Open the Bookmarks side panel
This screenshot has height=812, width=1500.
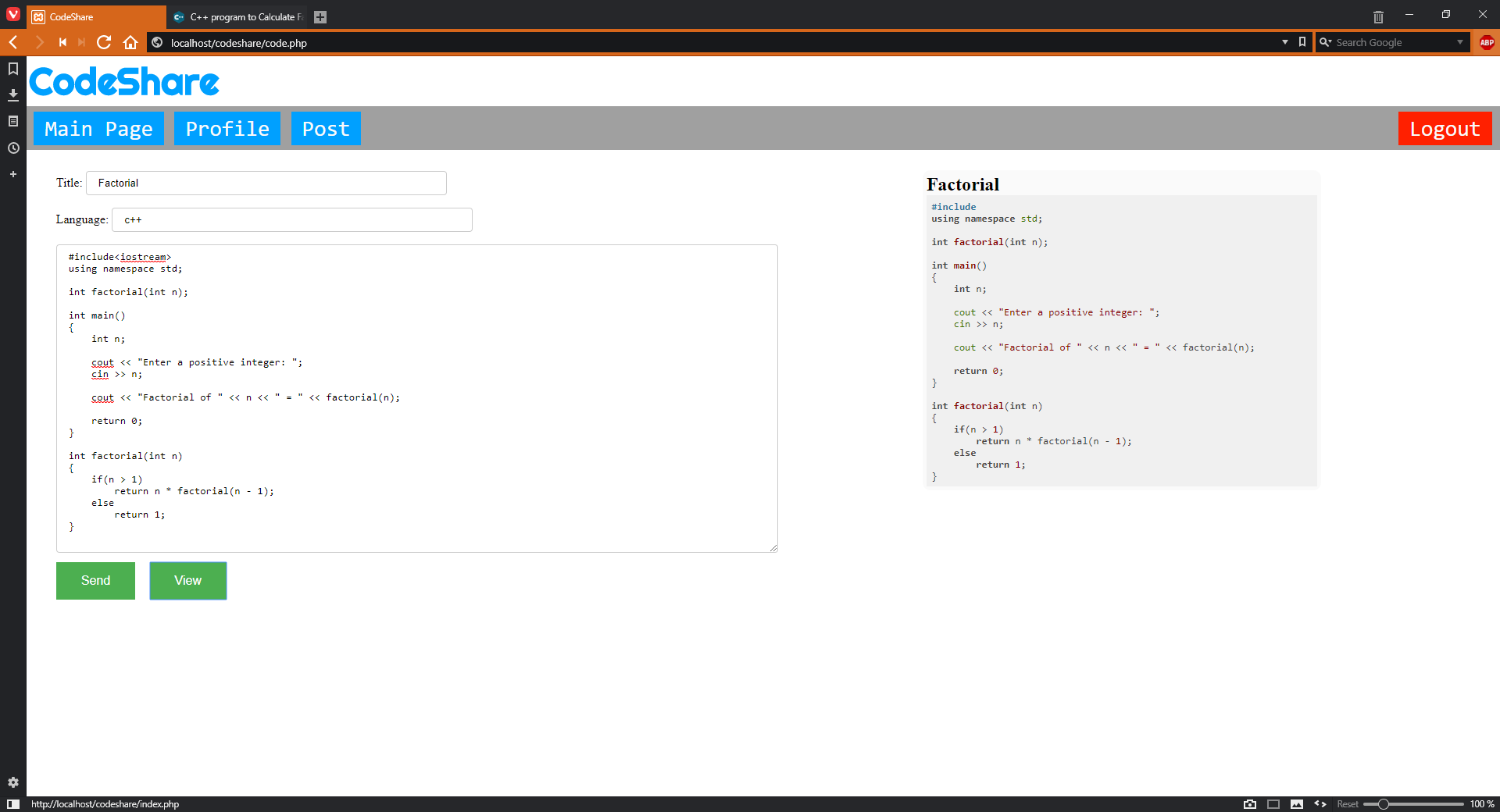click(13, 69)
